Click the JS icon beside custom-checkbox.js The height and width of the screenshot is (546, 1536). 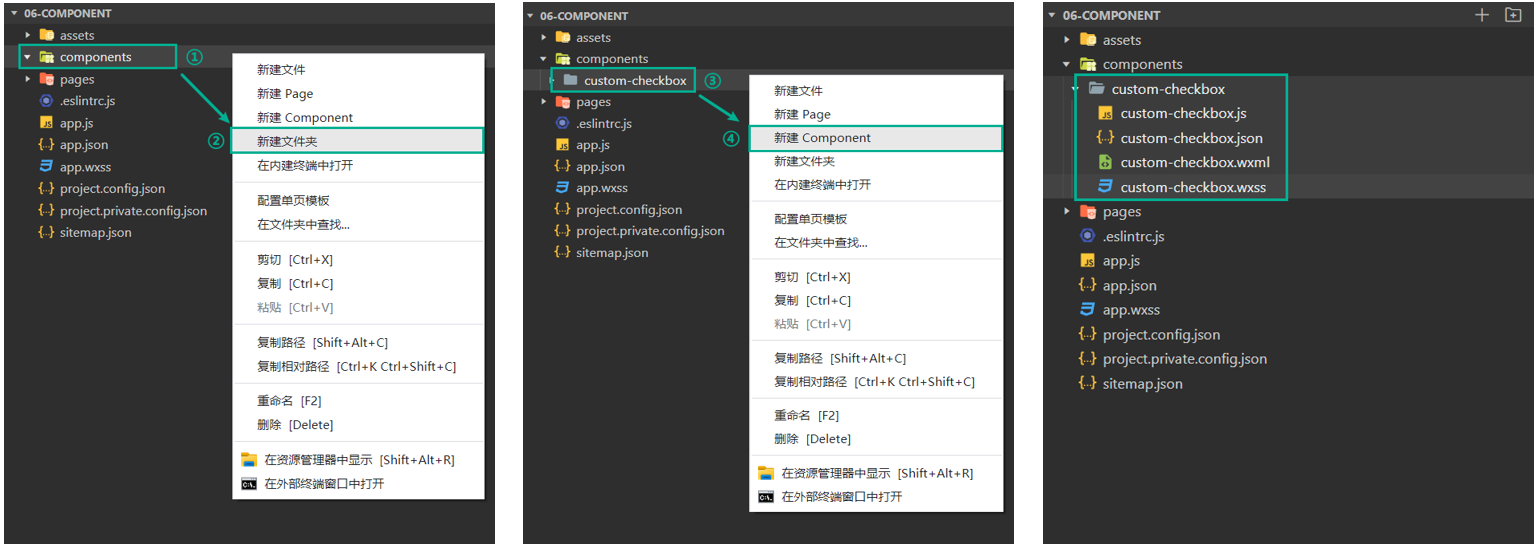click(x=1105, y=114)
